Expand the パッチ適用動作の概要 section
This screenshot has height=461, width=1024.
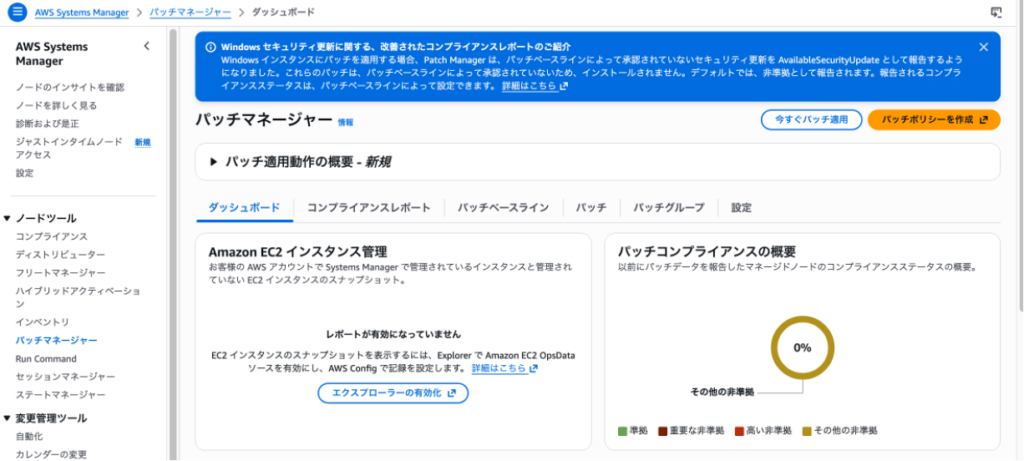point(213,162)
